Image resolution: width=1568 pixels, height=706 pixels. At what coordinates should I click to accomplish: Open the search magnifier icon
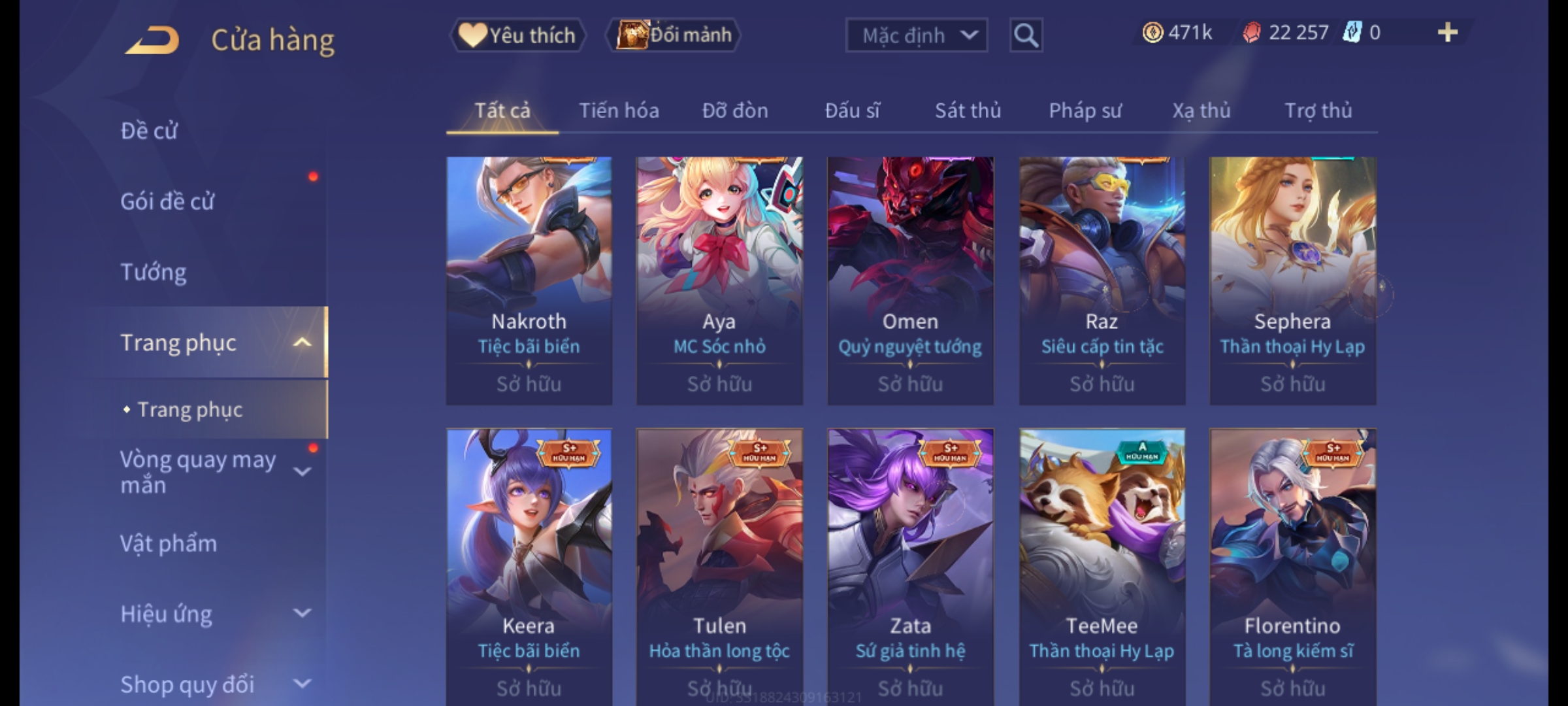coord(1026,35)
